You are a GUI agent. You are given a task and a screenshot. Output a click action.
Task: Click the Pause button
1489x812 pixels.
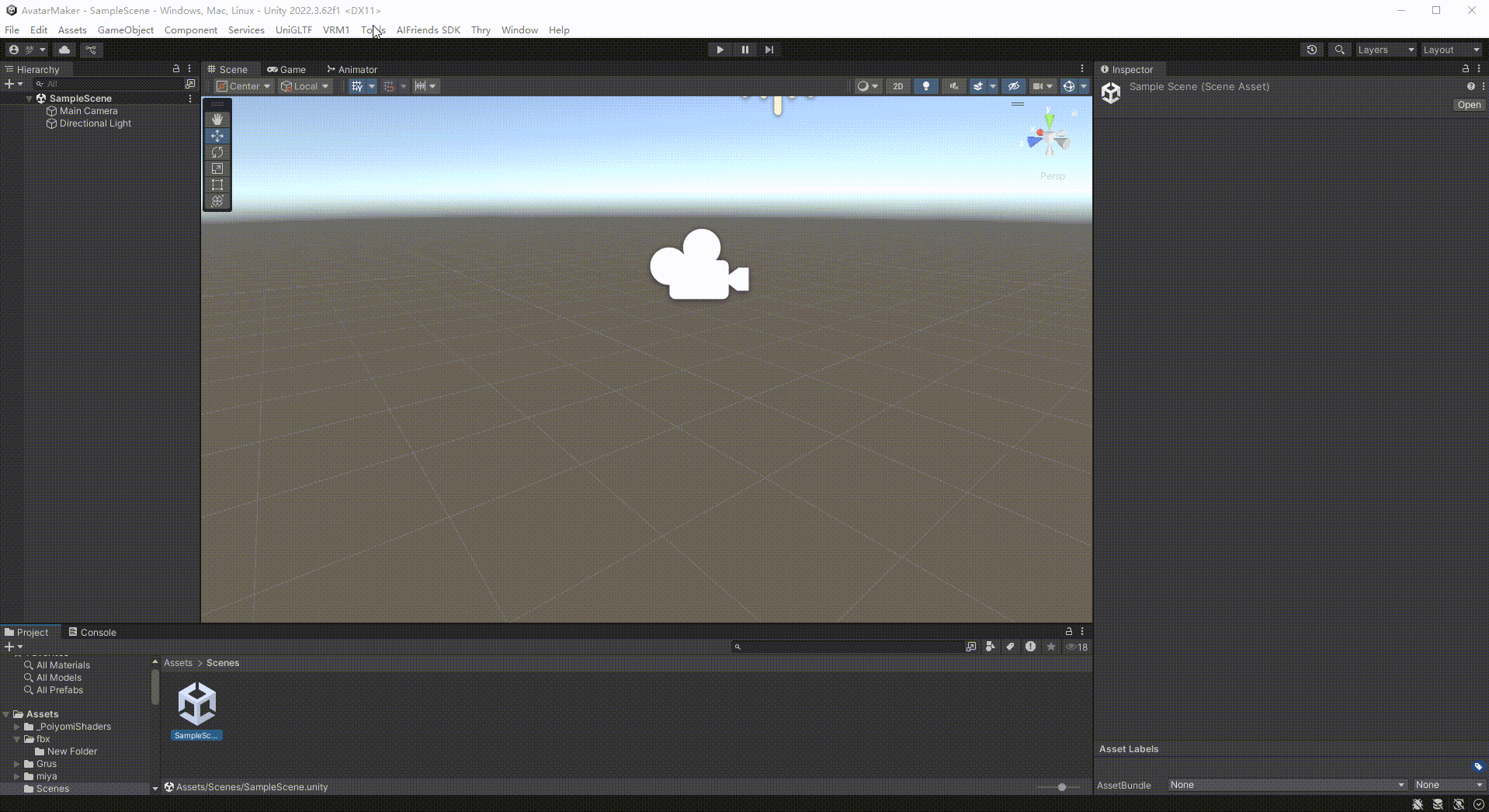point(744,50)
